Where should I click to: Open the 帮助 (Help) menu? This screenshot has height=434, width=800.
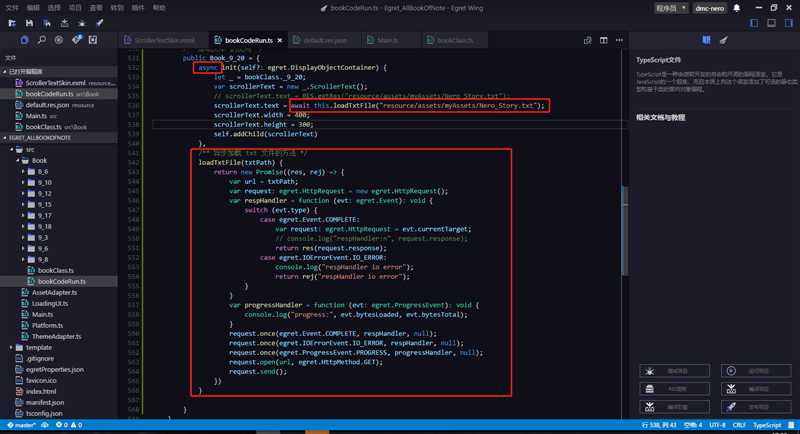[x=159, y=8]
